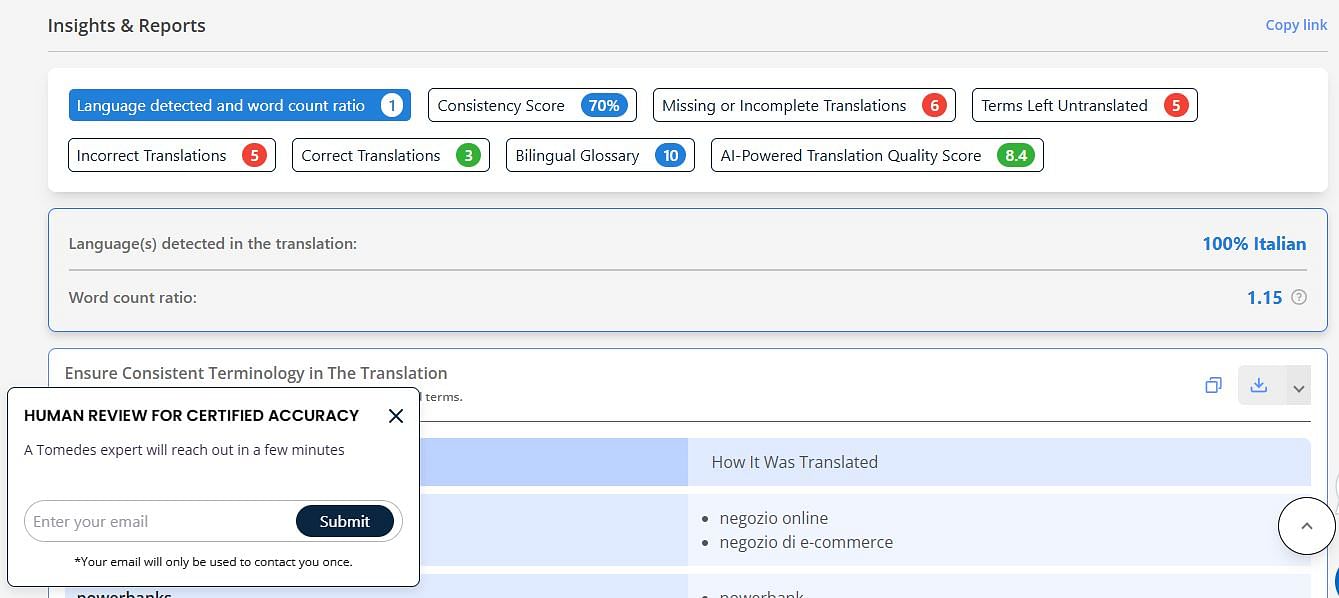
Task: Open Missing or Incomplete Translations tab
Action: click(x=804, y=105)
